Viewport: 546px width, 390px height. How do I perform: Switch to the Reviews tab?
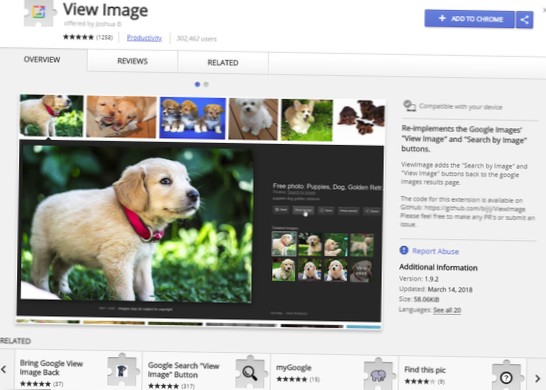[x=132, y=61]
